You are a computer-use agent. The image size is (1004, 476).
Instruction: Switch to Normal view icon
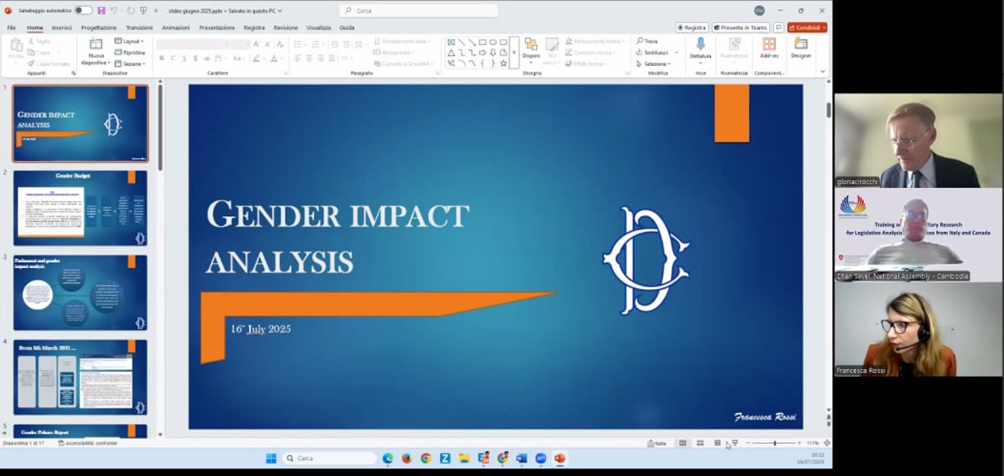(683, 443)
